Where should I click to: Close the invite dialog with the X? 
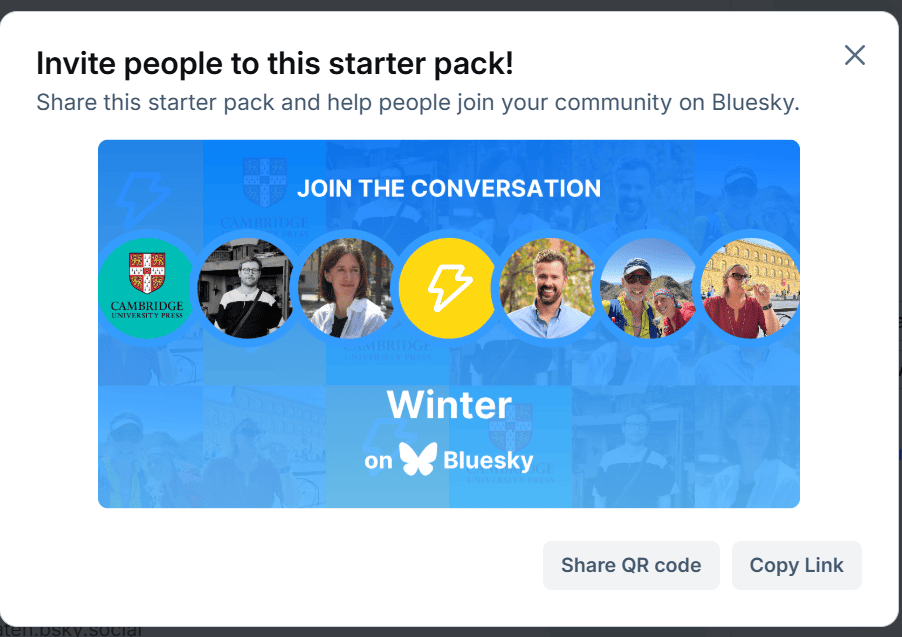click(854, 55)
